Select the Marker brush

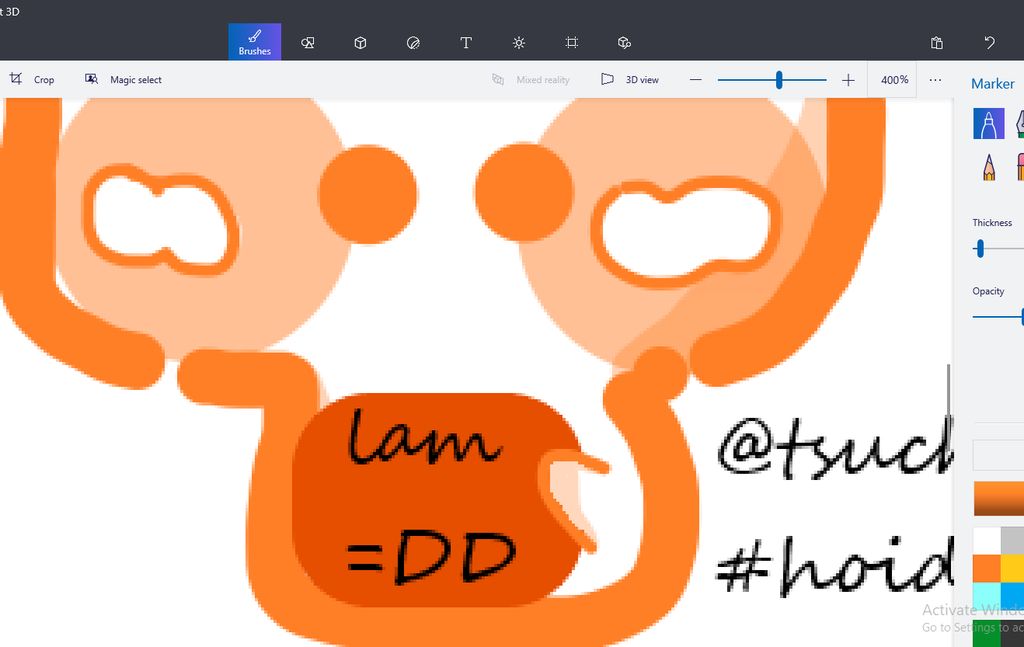click(x=989, y=123)
